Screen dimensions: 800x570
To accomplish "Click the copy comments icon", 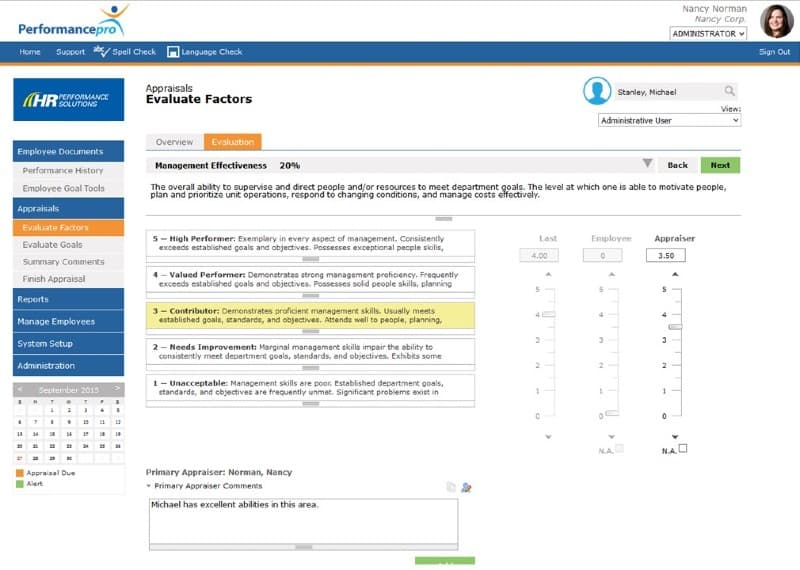I will coord(451,487).
